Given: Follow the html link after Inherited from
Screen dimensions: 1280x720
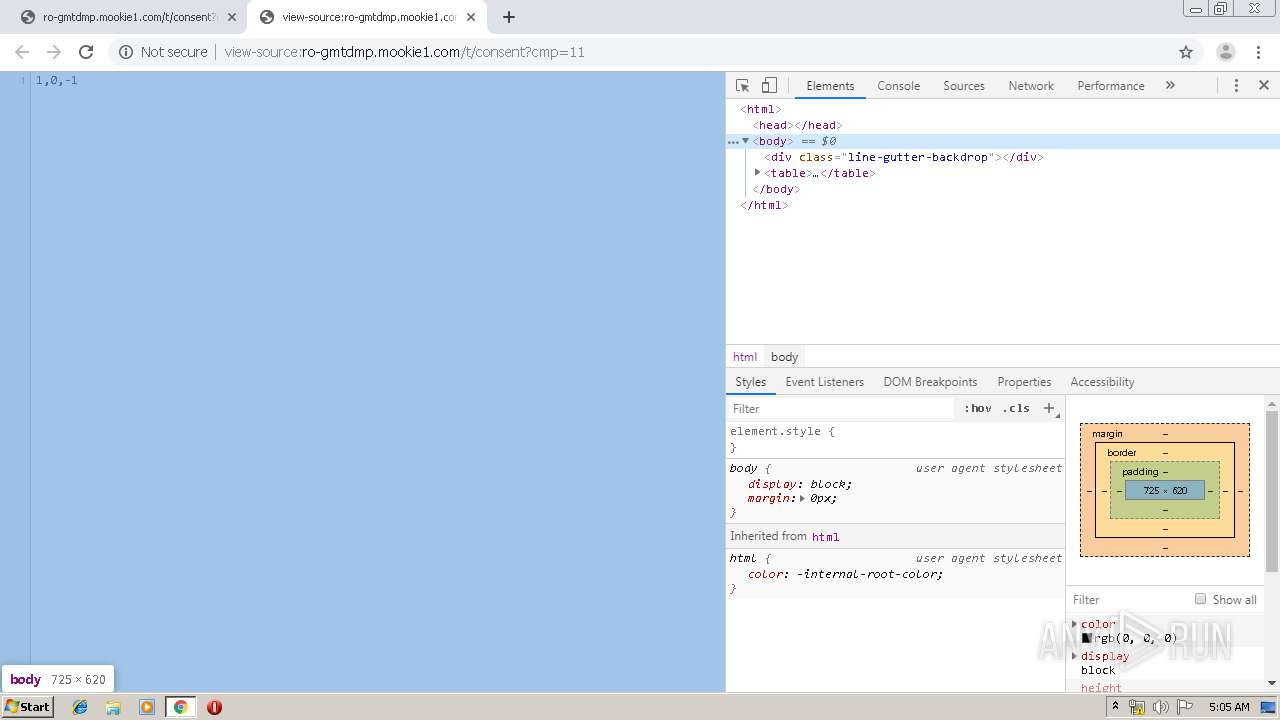Looking at the screenshot, I should click(x=825, y=537).
